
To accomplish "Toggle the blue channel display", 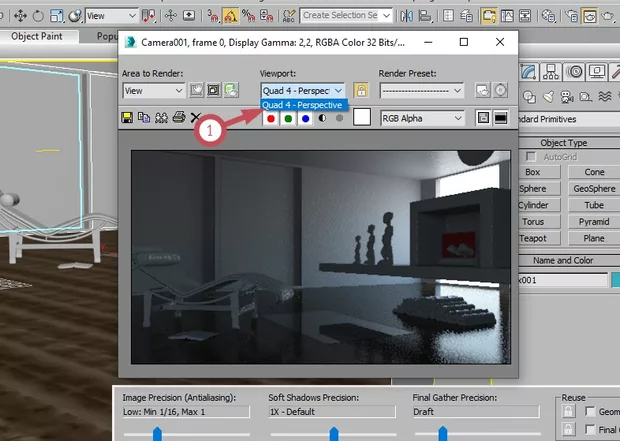I will (305, 118).
